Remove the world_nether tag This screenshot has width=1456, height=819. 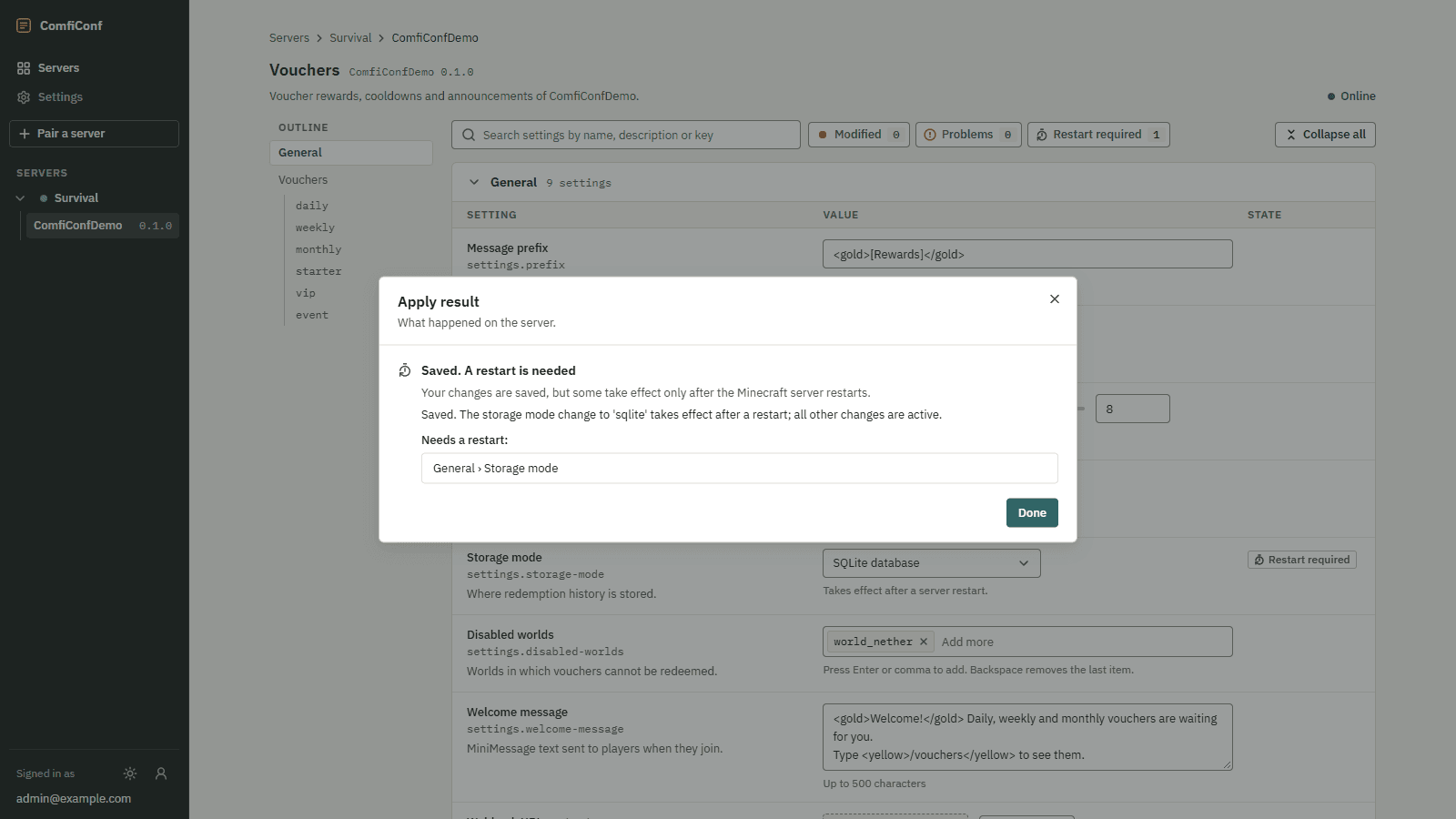[924, 642]
